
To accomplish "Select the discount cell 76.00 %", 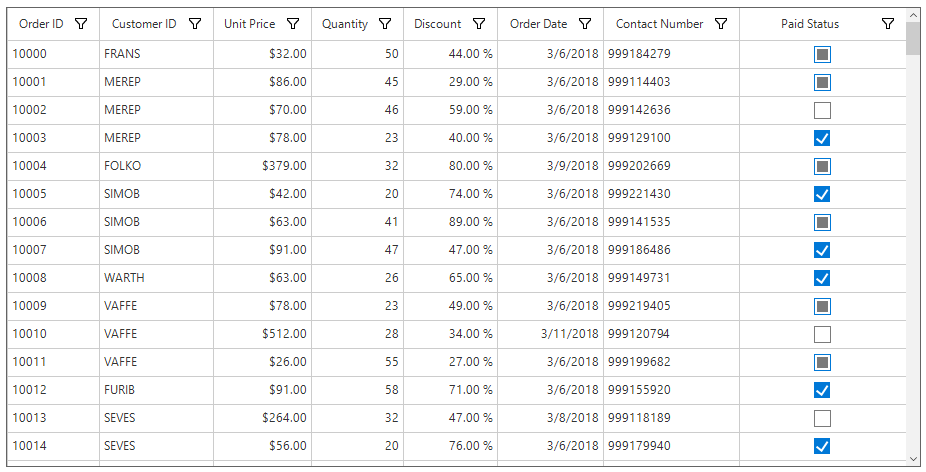I will (451, 446).
